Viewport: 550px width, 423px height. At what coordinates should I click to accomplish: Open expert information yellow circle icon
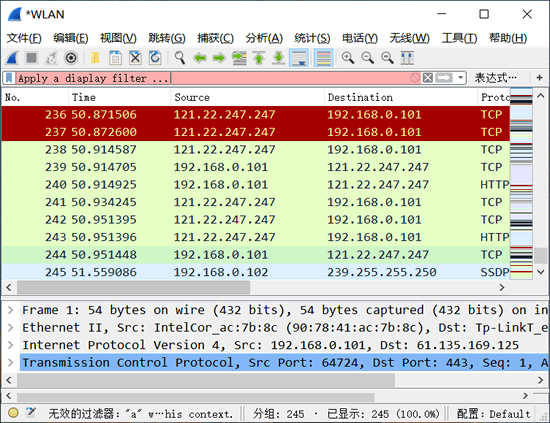[13, 413]
